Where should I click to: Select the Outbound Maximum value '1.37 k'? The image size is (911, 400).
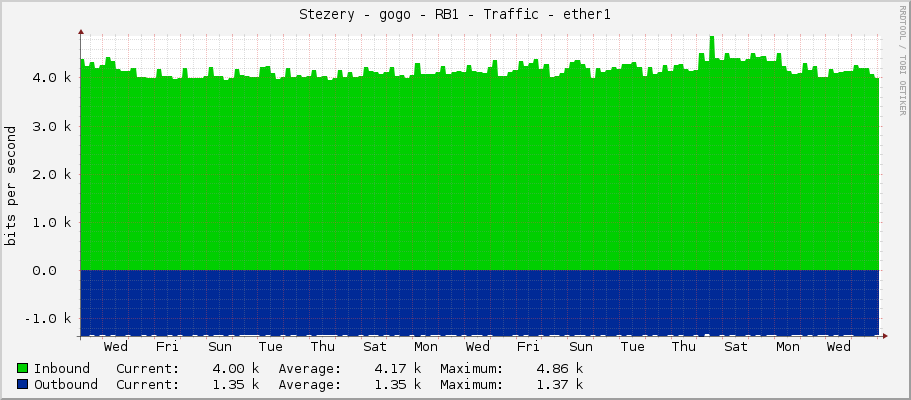click(x=559, y=384)
